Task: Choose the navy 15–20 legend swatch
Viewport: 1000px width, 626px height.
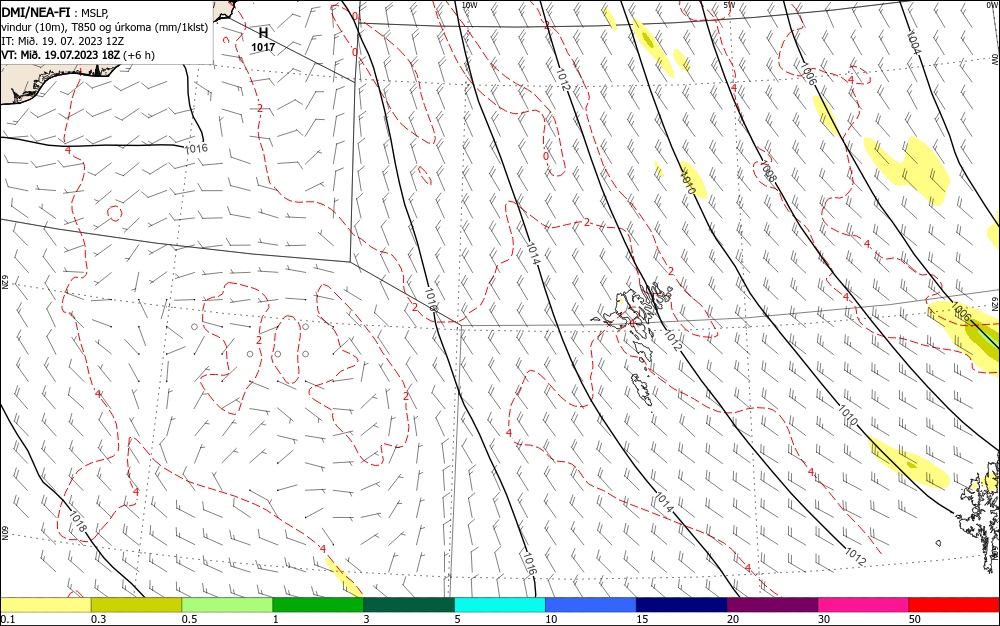Action: pos(682,605)
